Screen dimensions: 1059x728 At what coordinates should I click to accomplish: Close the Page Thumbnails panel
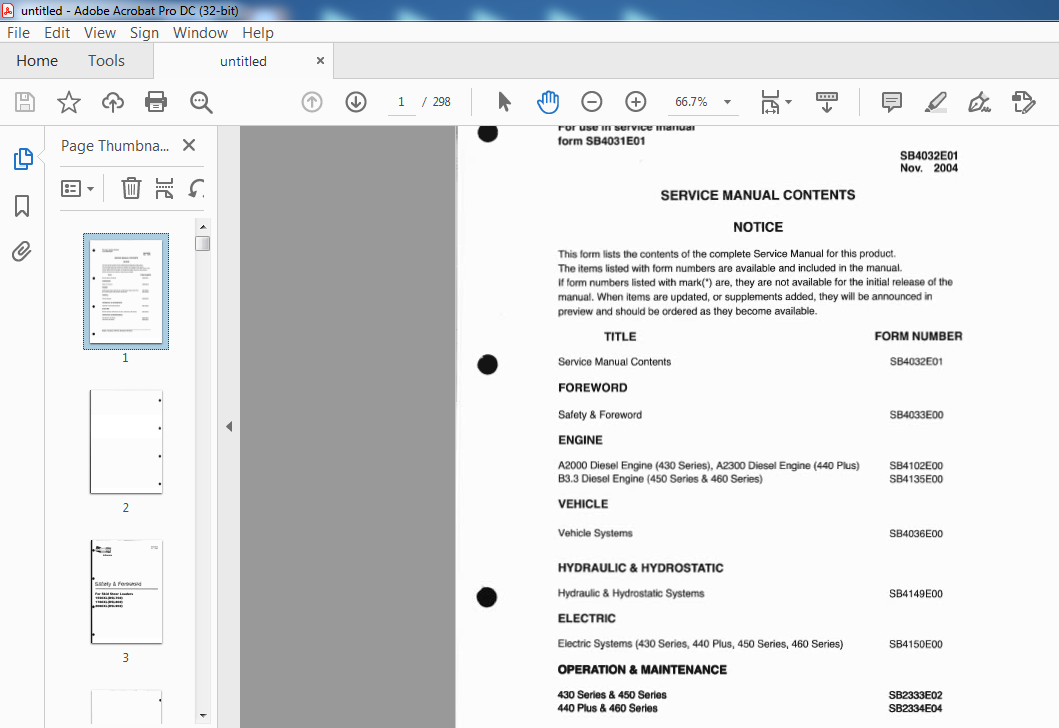pos(189,145)
